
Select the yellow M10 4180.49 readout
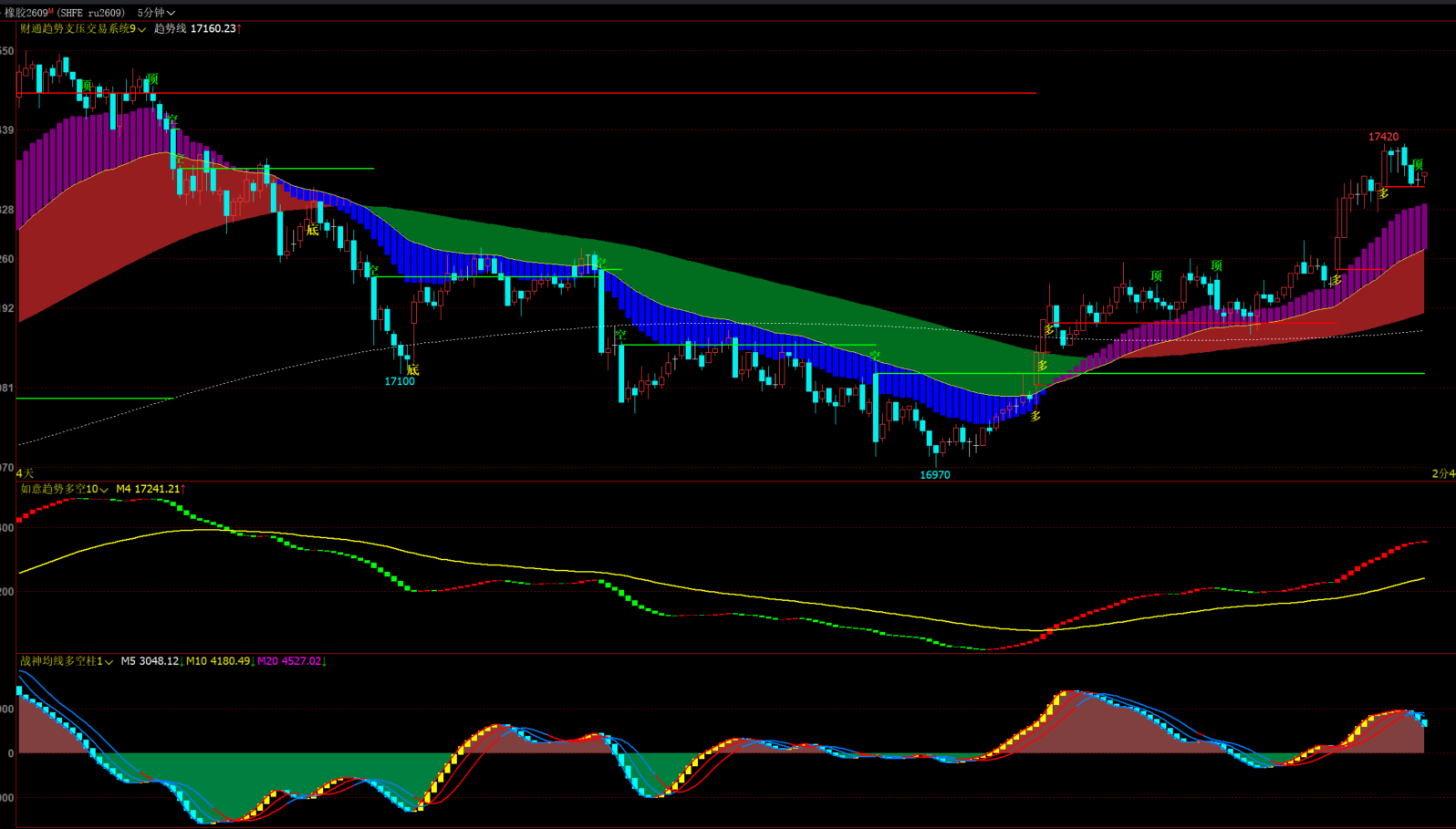coord(217,661)
